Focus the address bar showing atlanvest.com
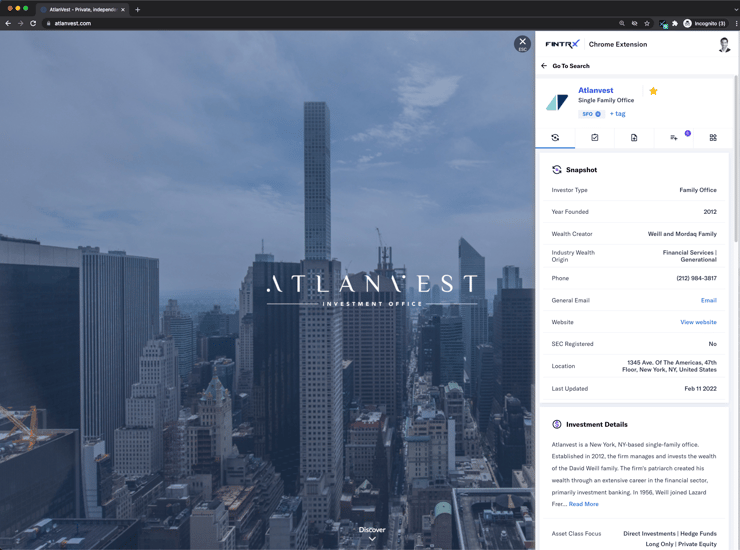 [x=330, y=23]
